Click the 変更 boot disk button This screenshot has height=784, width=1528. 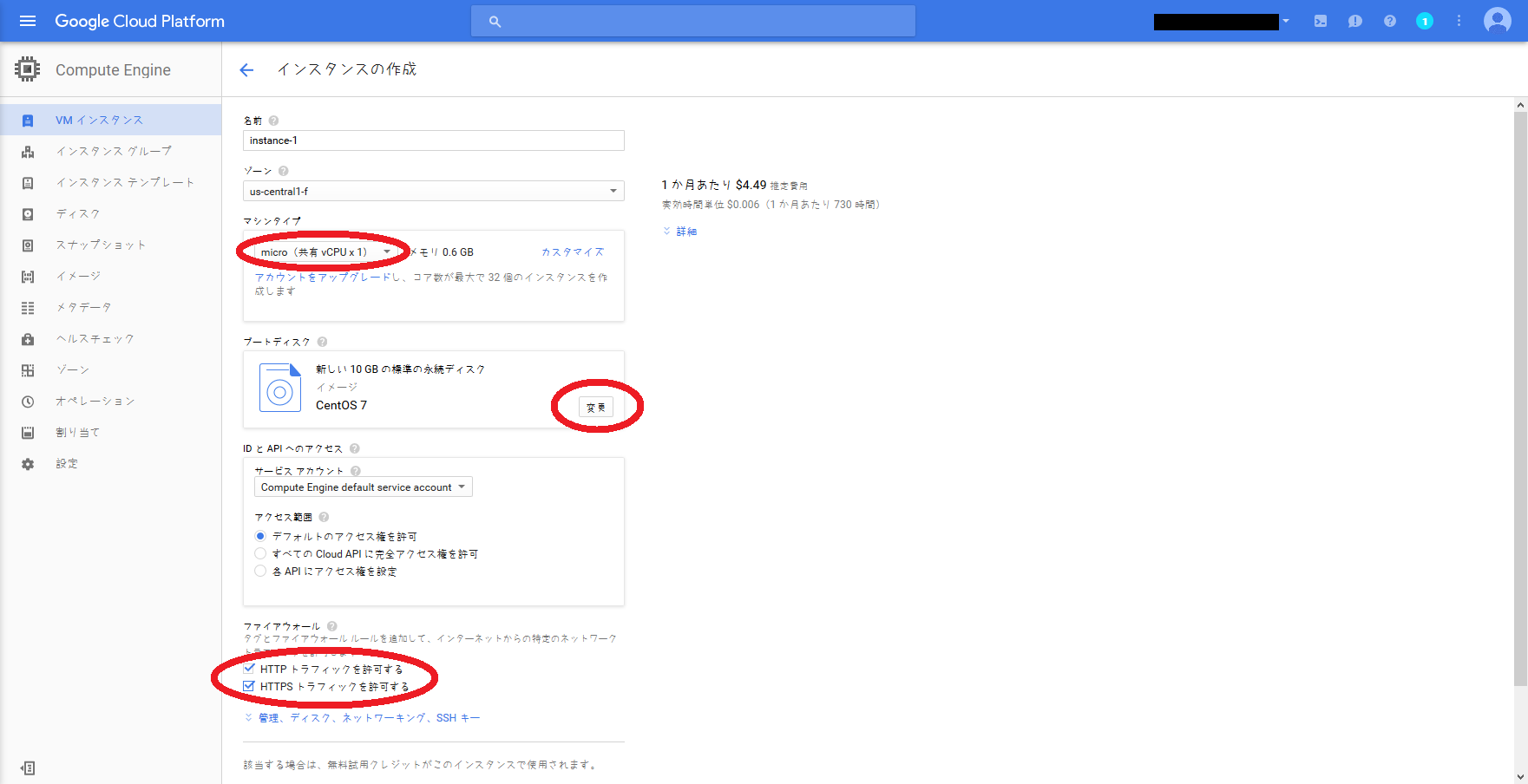tap(596, 407)
